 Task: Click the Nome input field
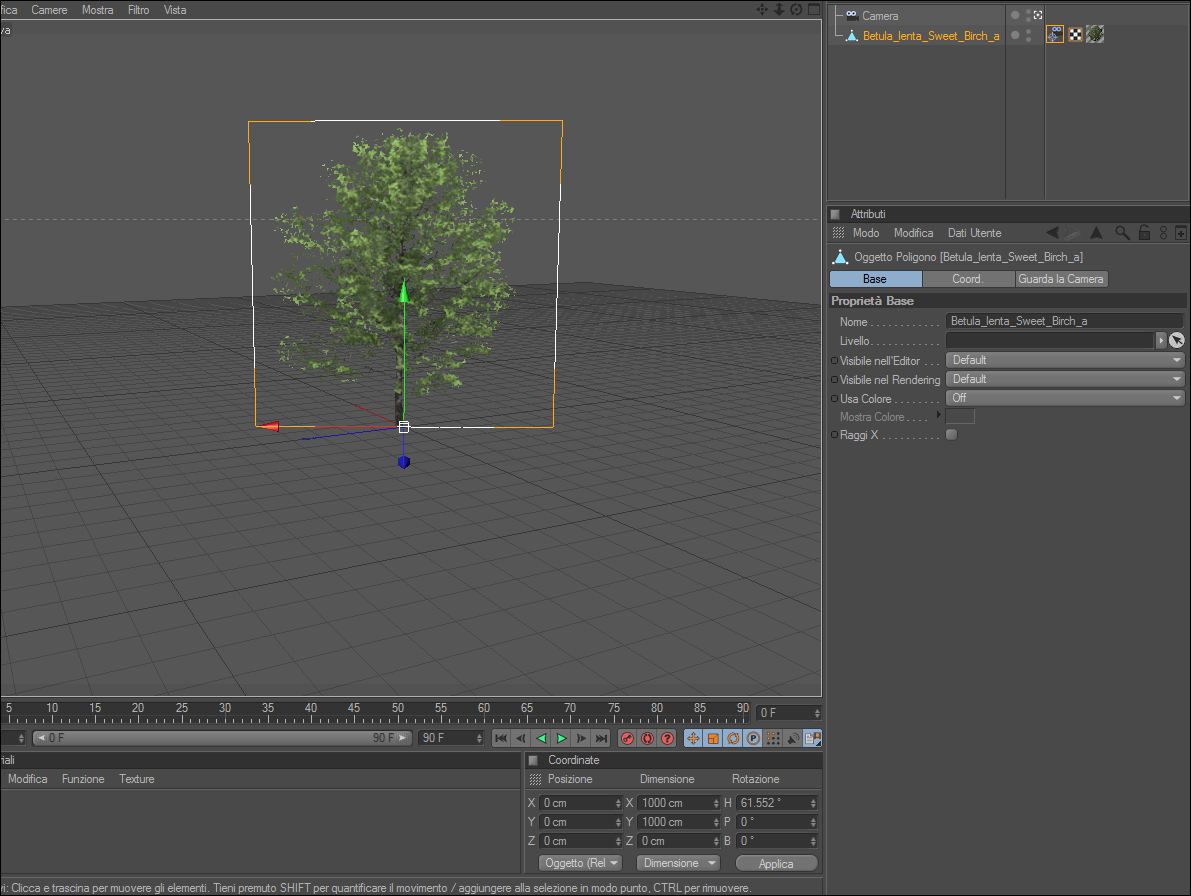tap(1064, 322)
